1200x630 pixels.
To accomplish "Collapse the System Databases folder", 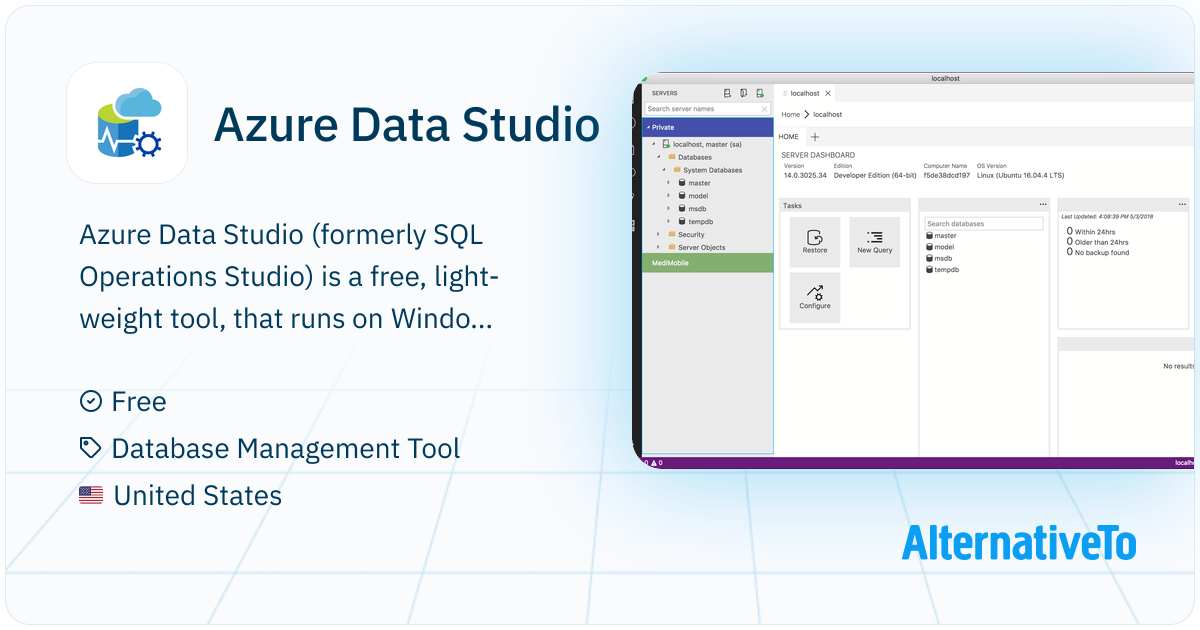I will click(x=664, y=170).
